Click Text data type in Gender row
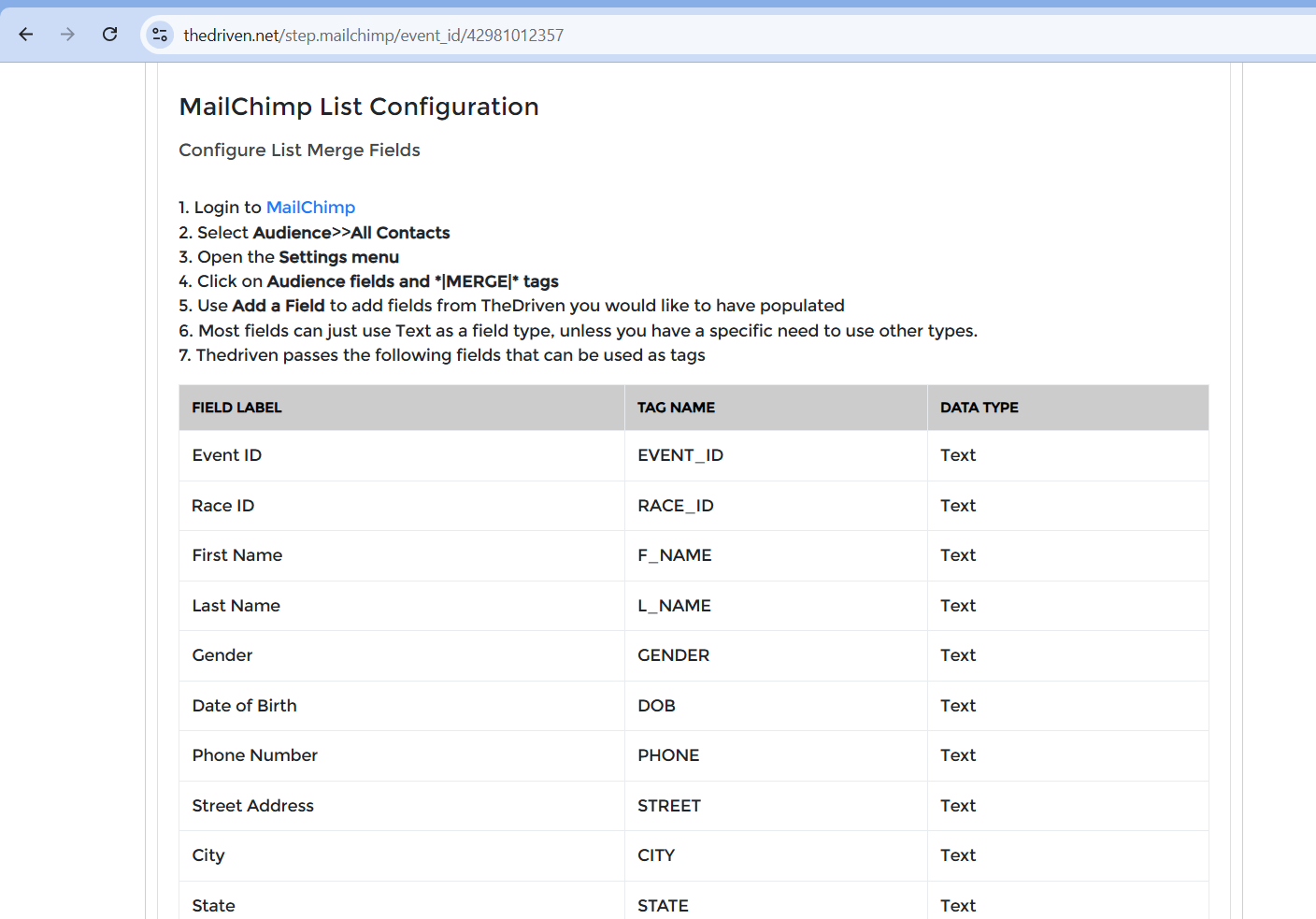This screenshot has width=1316, height=919. (958, 655)
